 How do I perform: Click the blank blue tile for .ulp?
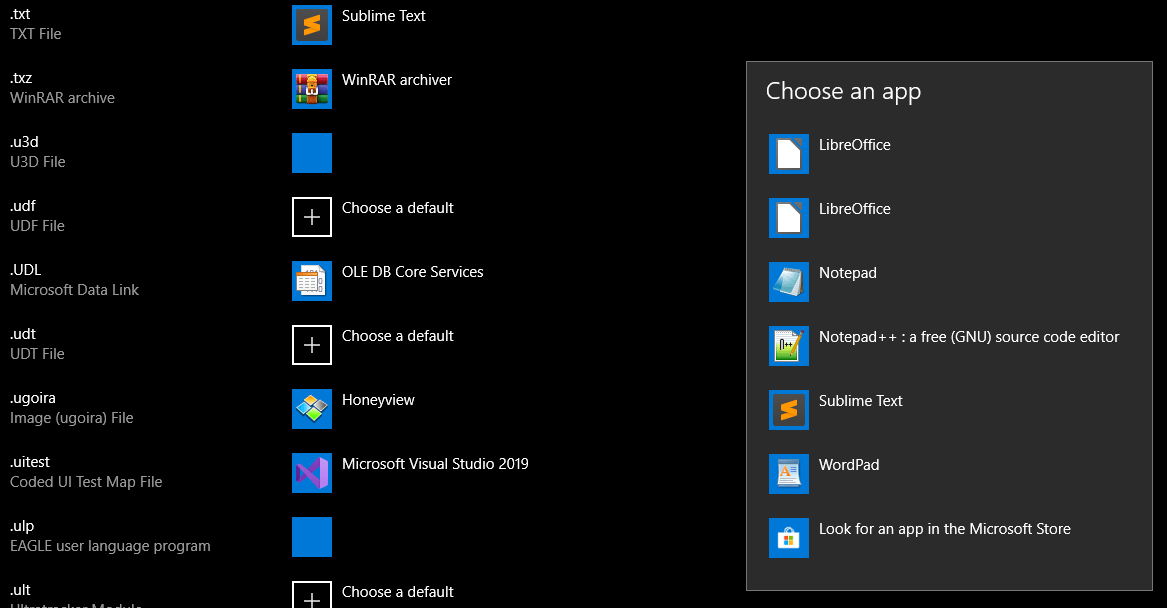(312, 537)
